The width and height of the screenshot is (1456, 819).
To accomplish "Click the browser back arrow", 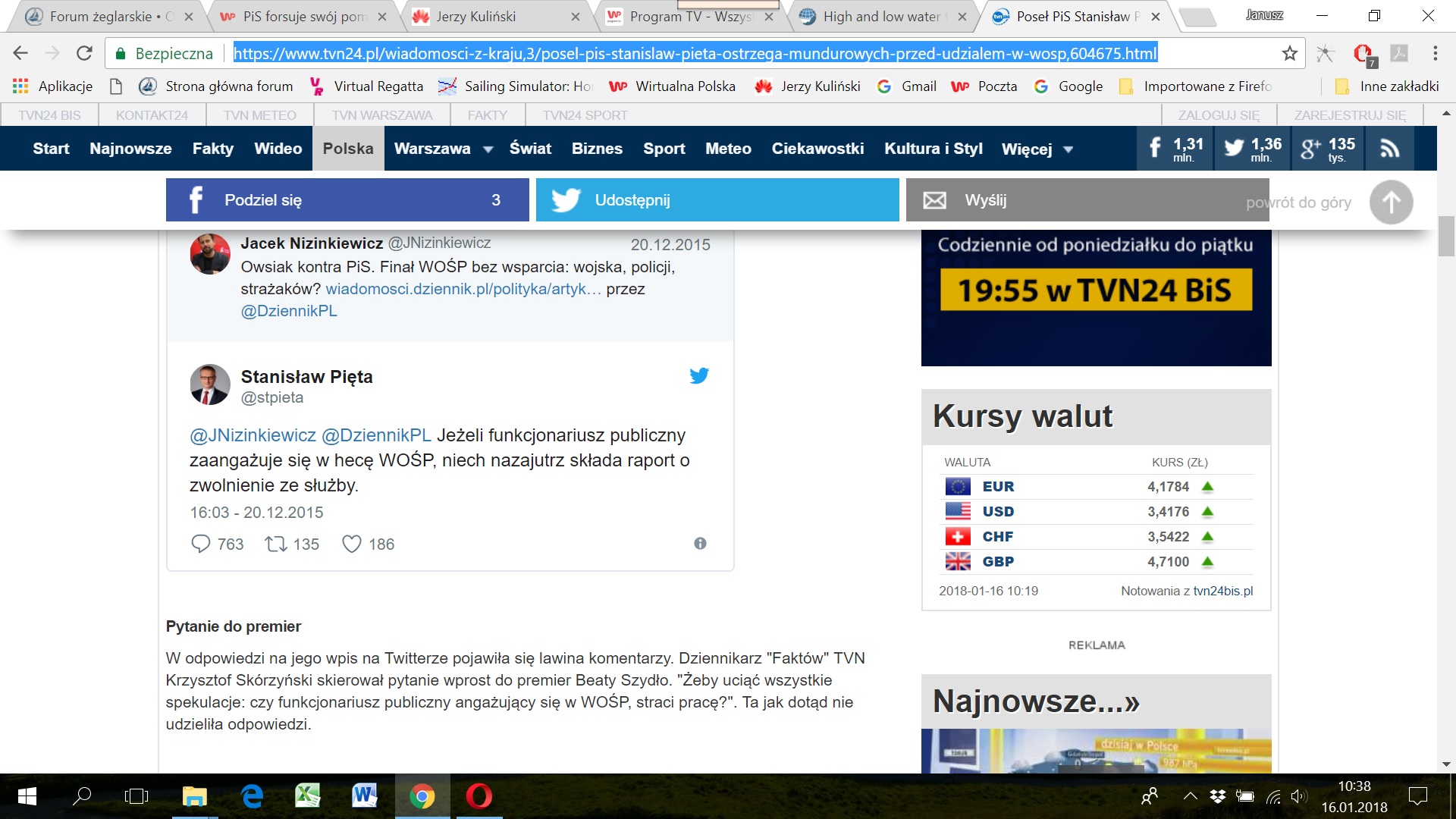I will [x=20, y=53].
